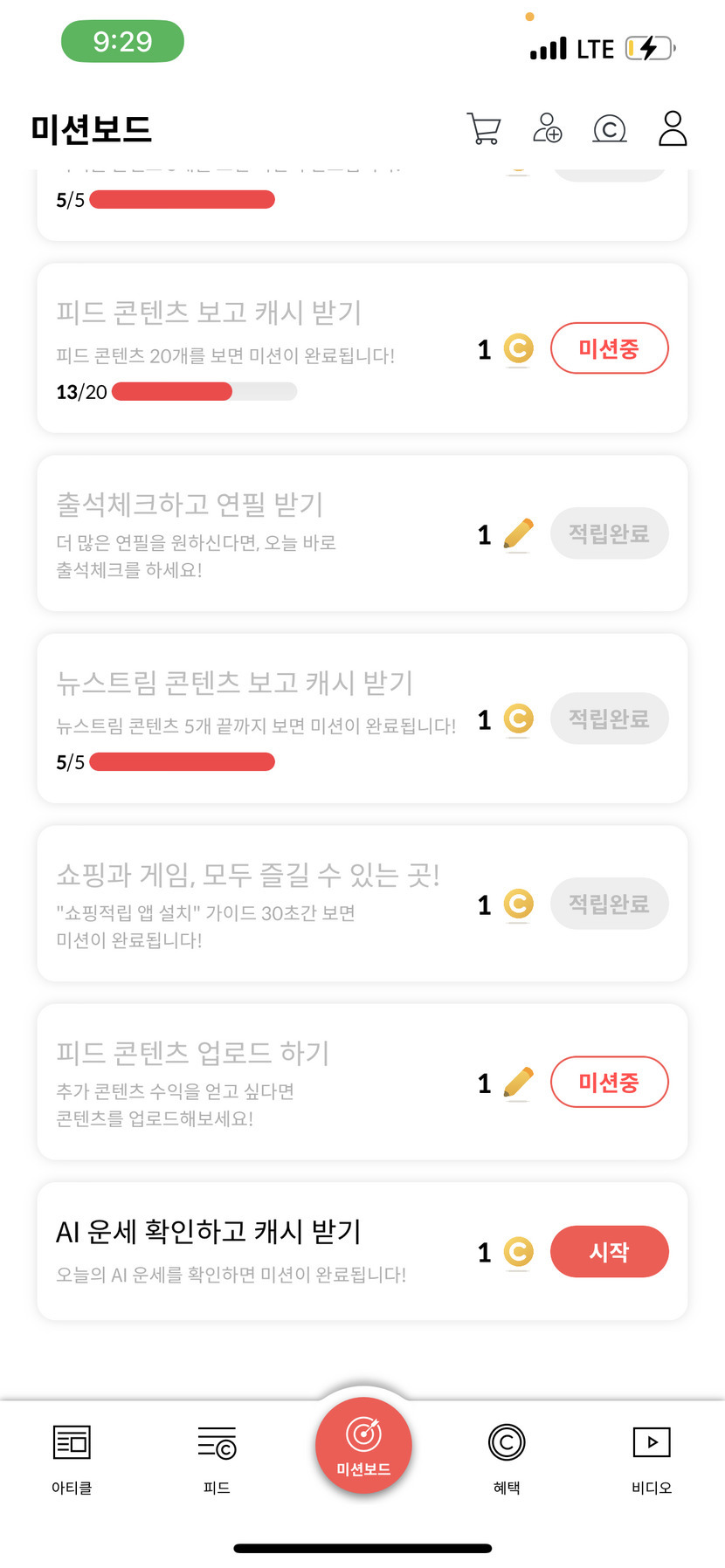Tap the pencil icon on 출석체크 mission
Image resolution: width=725 pixels, height=1568 pixels.
pos(519,533)
